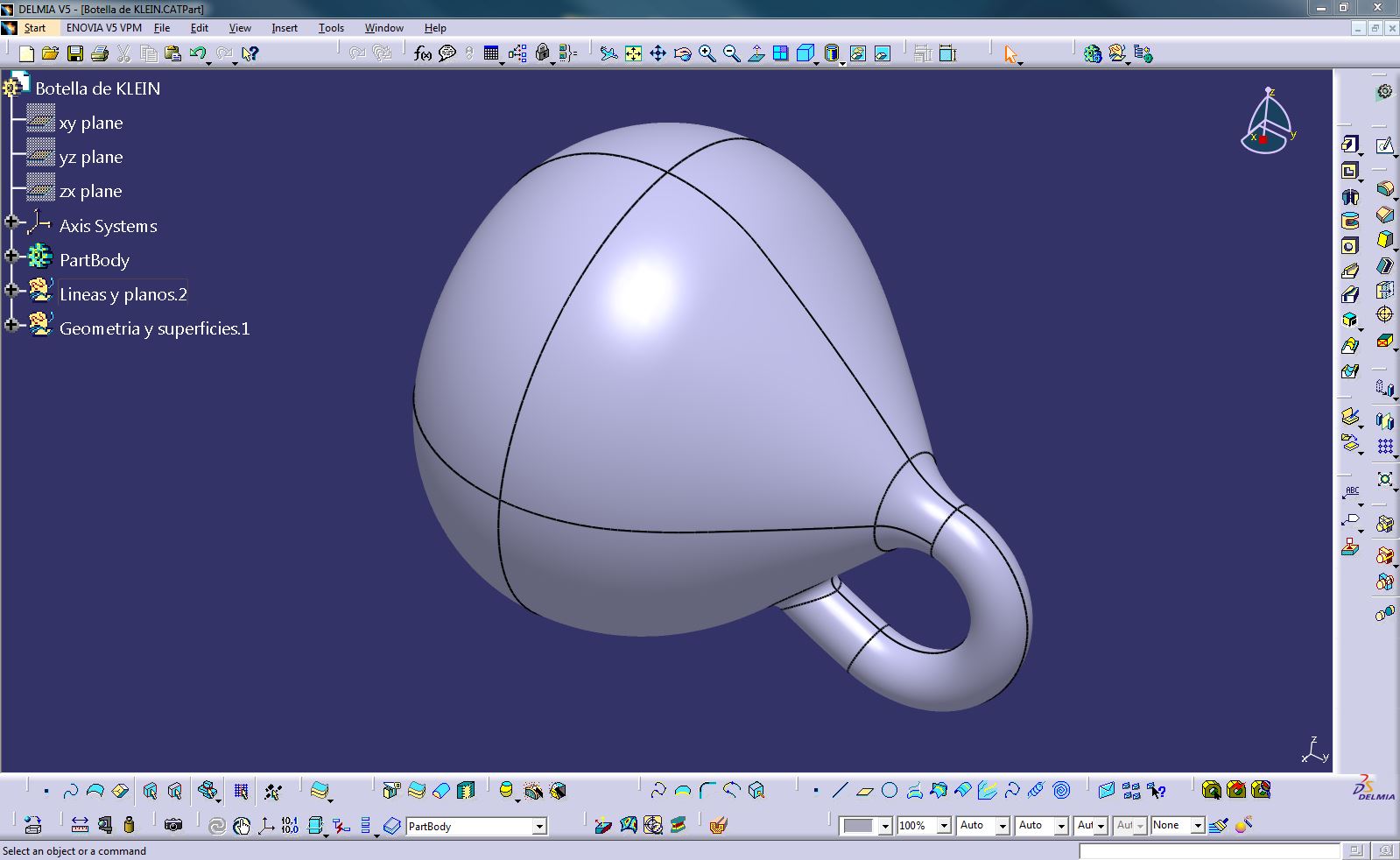1400x860 pixels.
Task: Open the Insert menu
Action: tap(285, 28)
